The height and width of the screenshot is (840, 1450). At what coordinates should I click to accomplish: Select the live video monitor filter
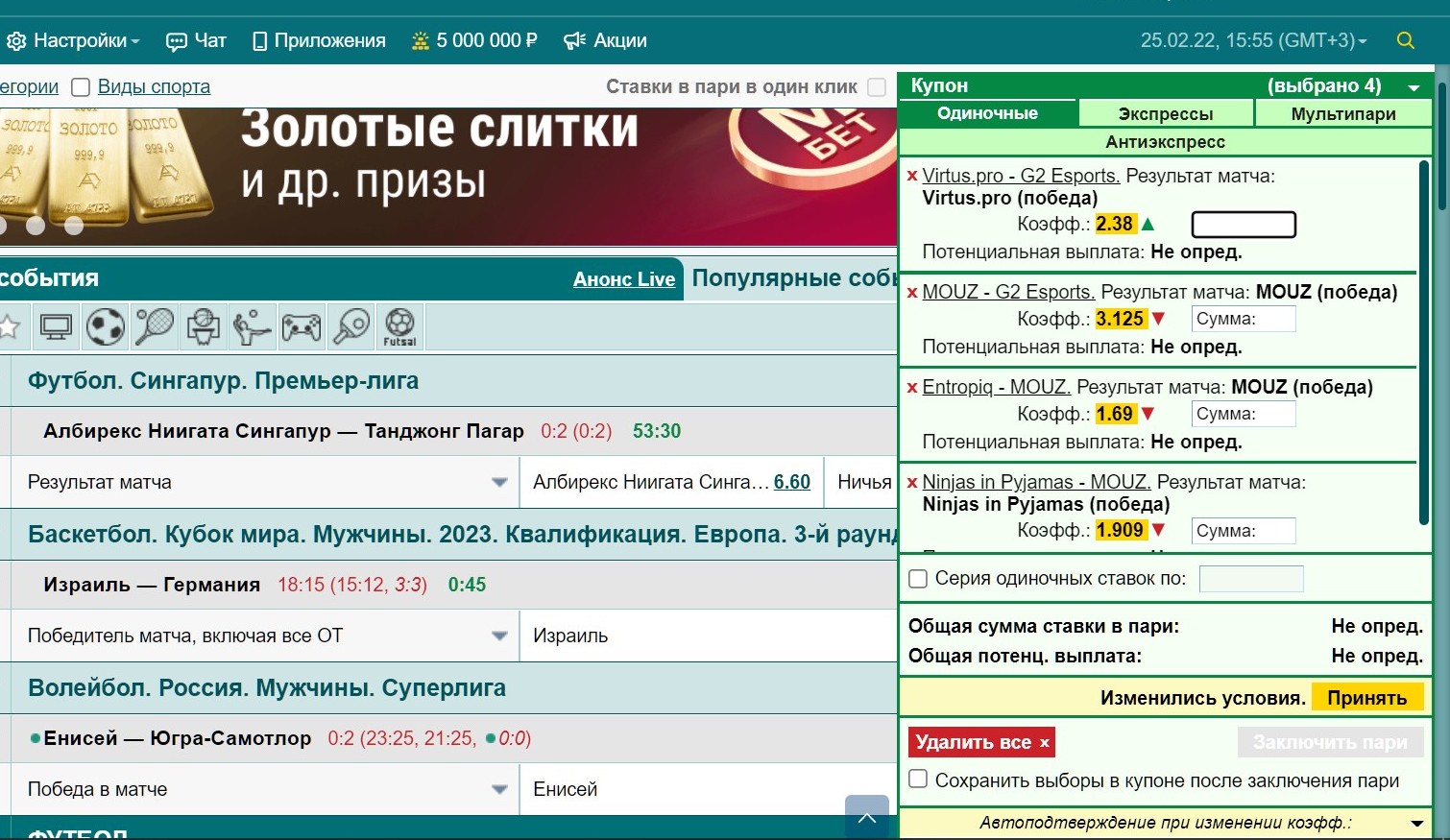(x=56, y=326)
